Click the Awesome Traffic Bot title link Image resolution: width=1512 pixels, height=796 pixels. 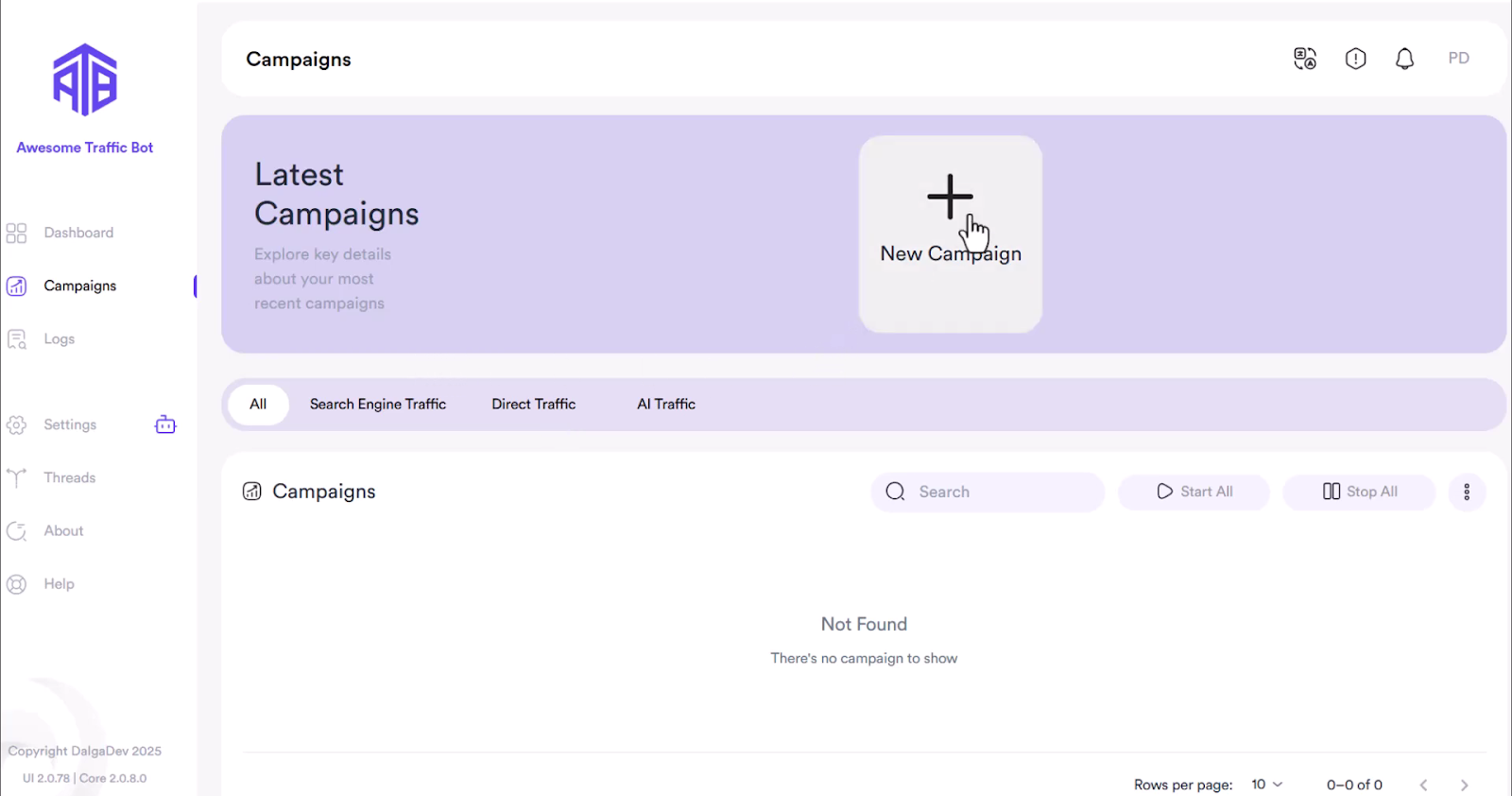(85, 147)
